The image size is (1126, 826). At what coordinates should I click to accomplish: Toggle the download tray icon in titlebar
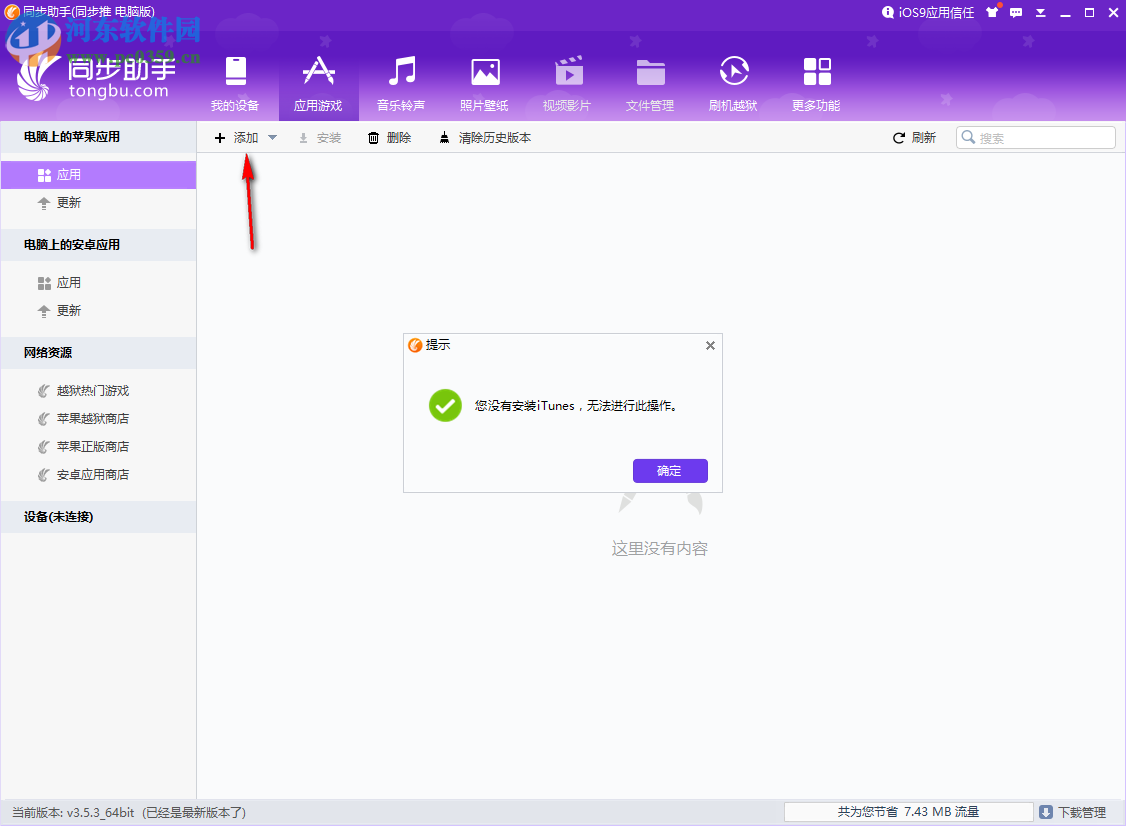coord(1040,12)
